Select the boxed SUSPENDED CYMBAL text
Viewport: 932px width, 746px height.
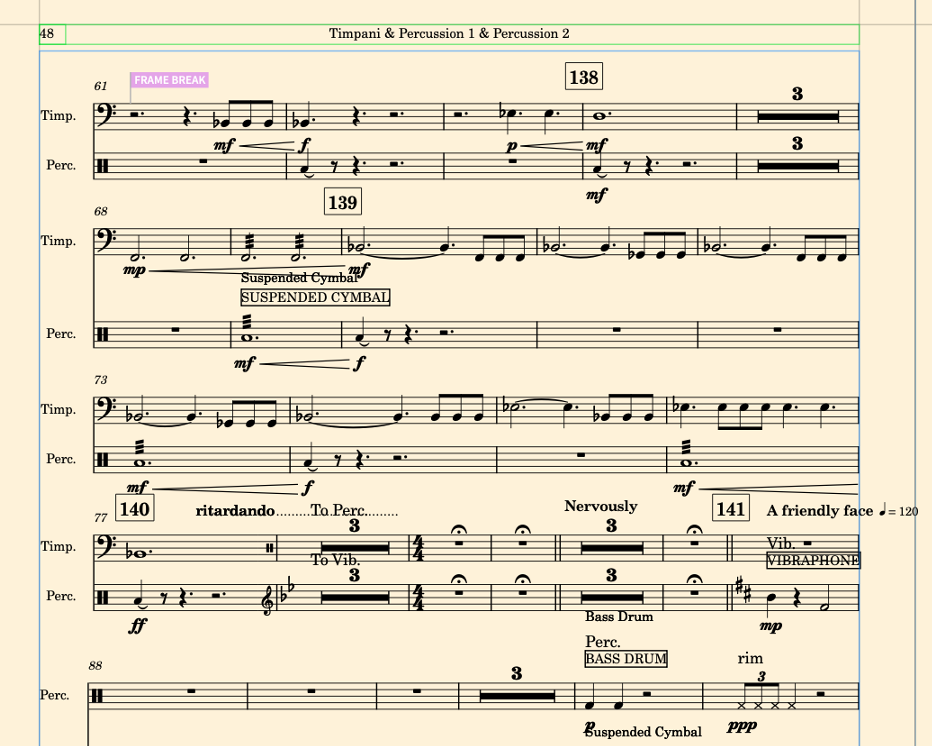(x=315, y=297)
